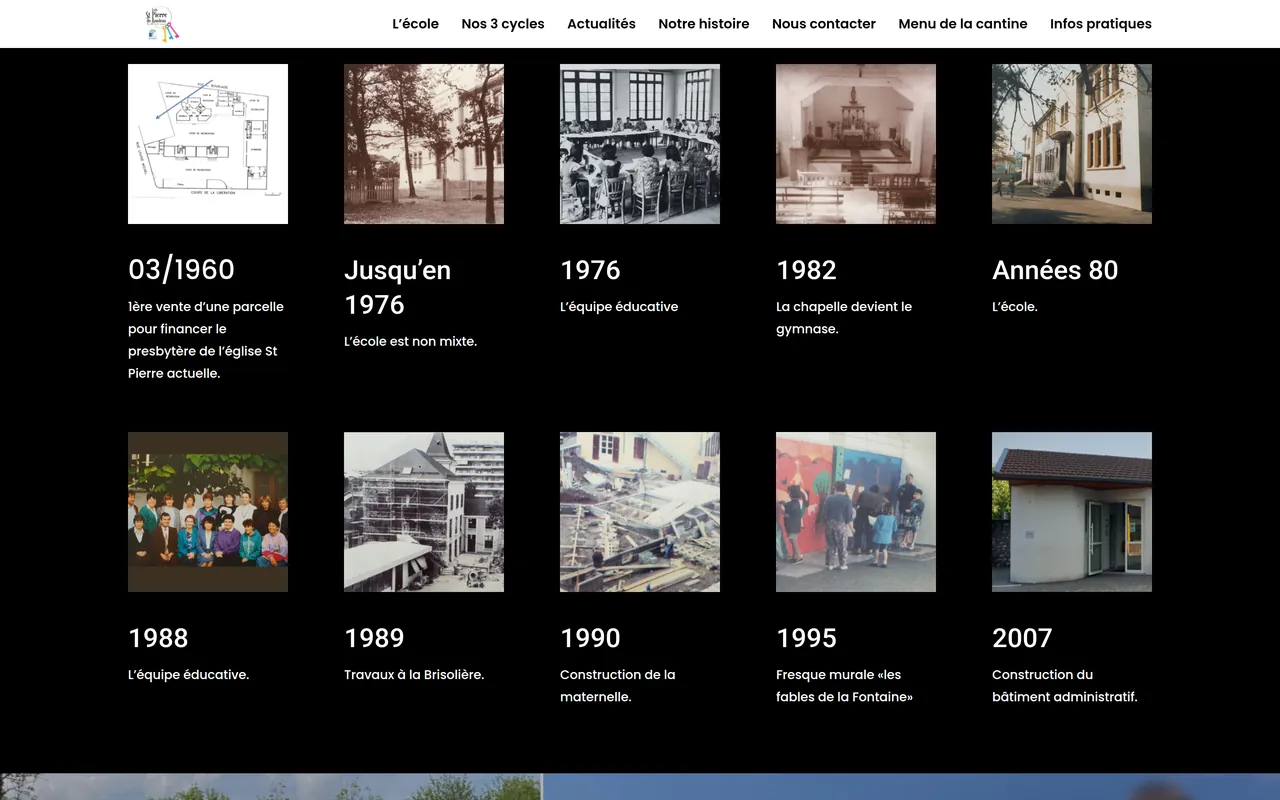1280x800 pixels.
Task: Click the text "Construction du bâtiment administratif."
Action: [1065, 686]
